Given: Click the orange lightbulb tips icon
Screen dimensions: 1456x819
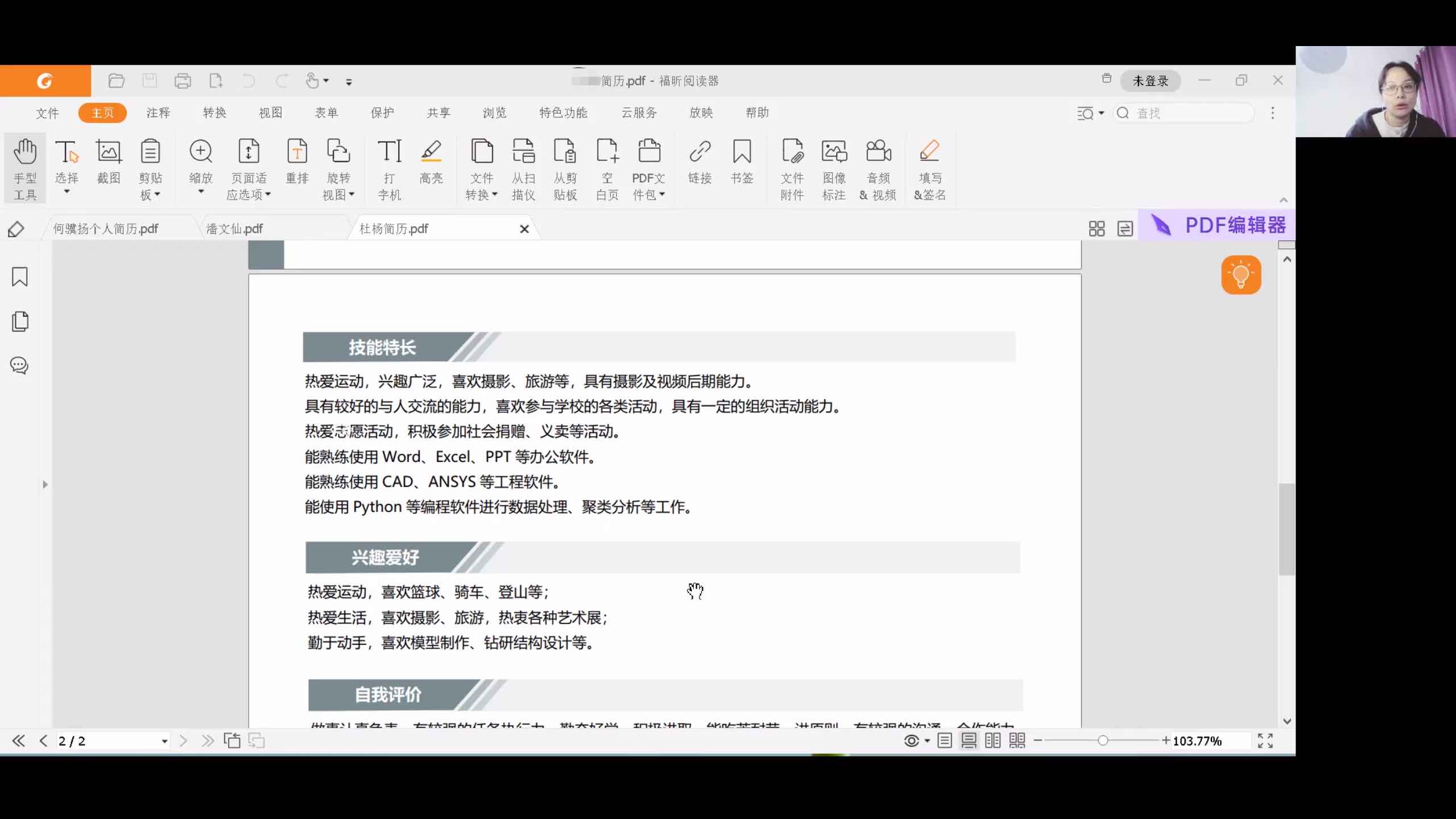Looking at the screenshot, I should pos(1241,275).
